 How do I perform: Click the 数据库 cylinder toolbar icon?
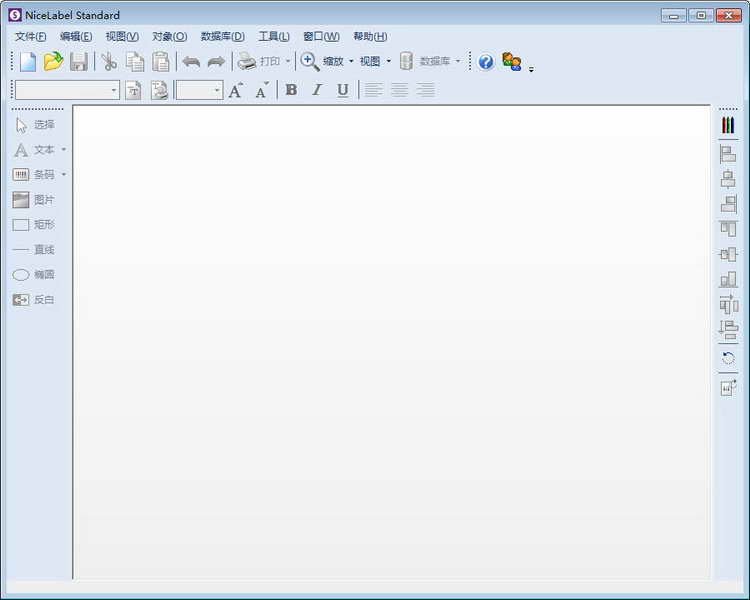(x=406, y=61)
